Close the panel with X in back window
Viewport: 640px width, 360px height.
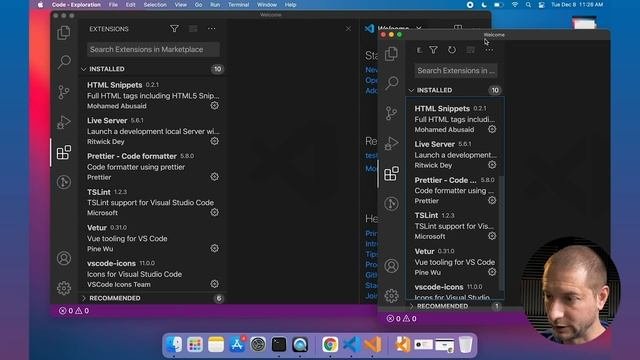tap(348, 29)
